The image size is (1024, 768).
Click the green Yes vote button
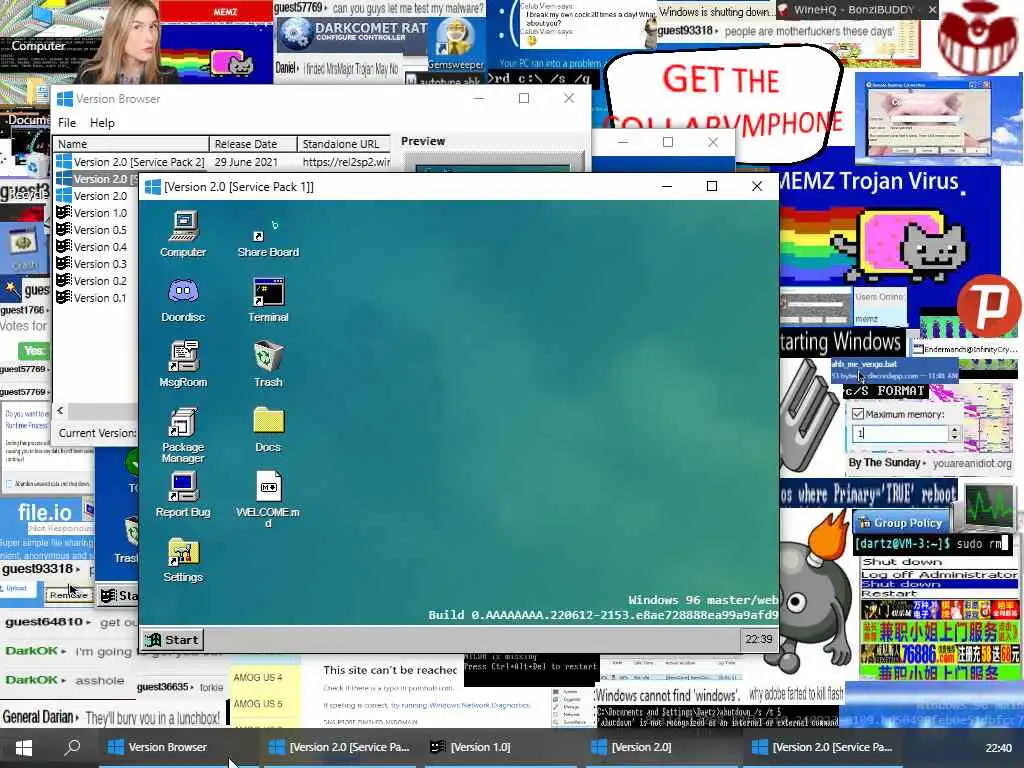click(34, 351)
